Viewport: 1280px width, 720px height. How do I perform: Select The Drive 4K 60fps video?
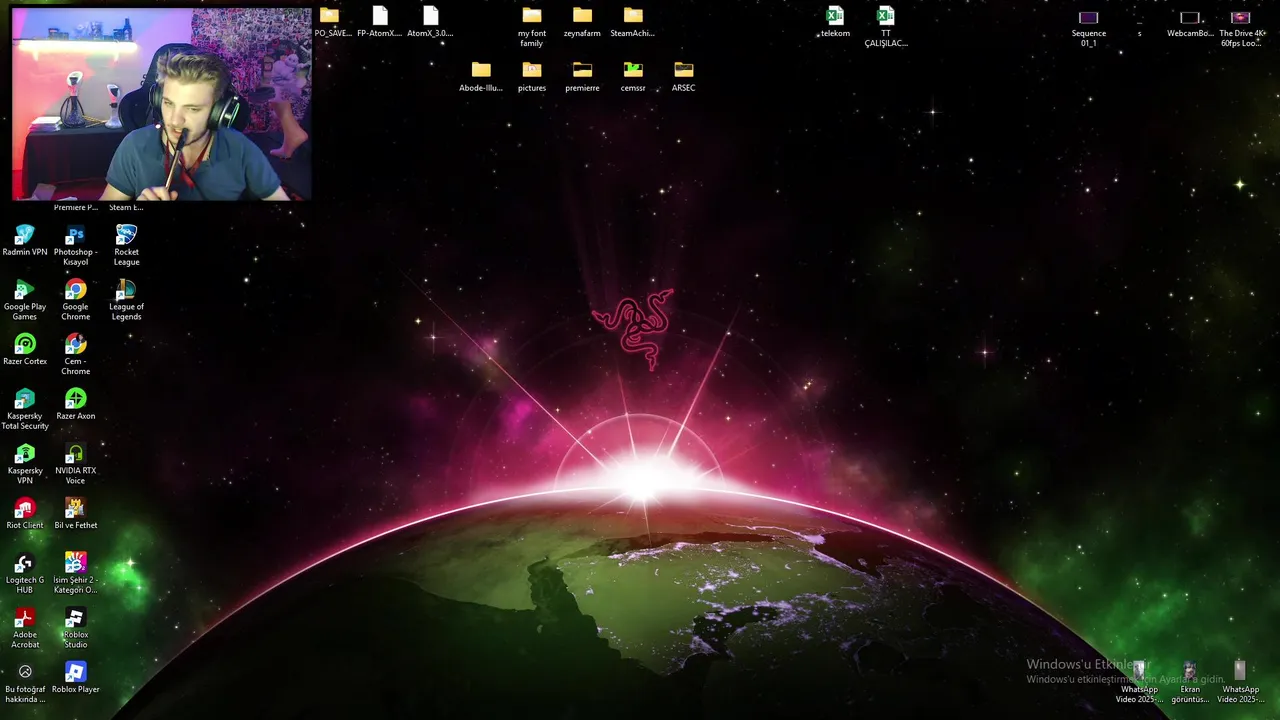coord(1241,27)
